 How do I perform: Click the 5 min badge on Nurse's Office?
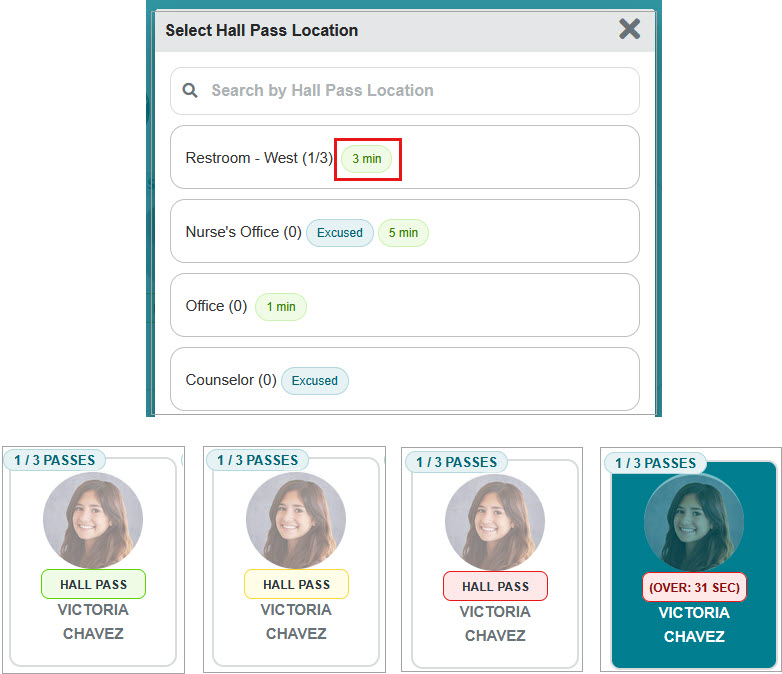point(403,233)
